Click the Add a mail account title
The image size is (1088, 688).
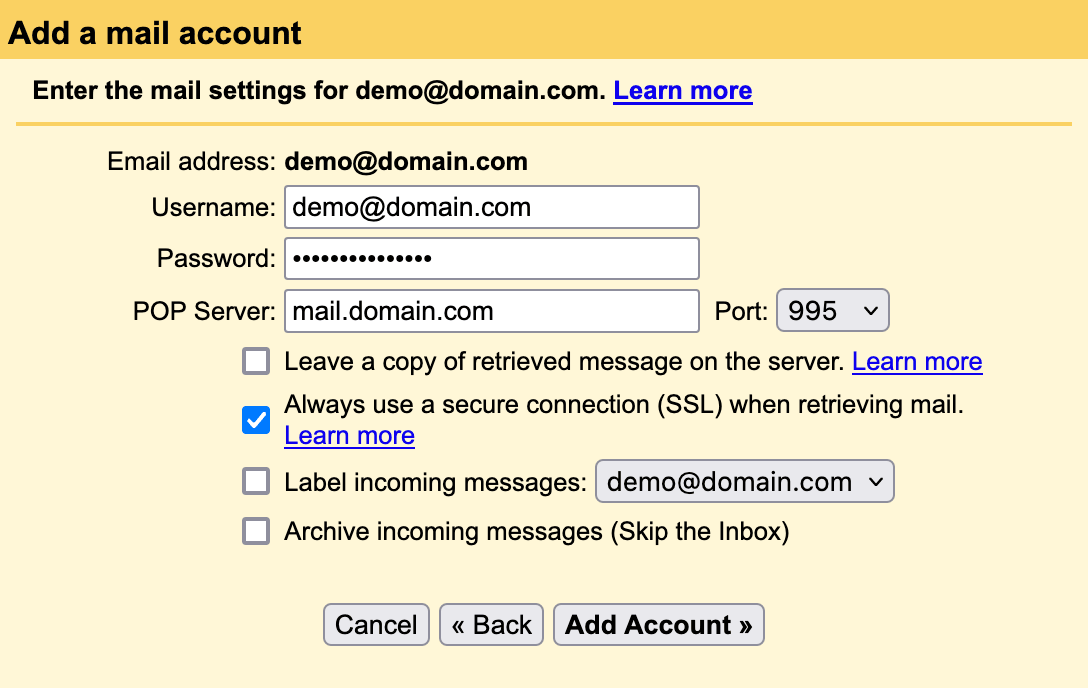(x=155, y=33)
